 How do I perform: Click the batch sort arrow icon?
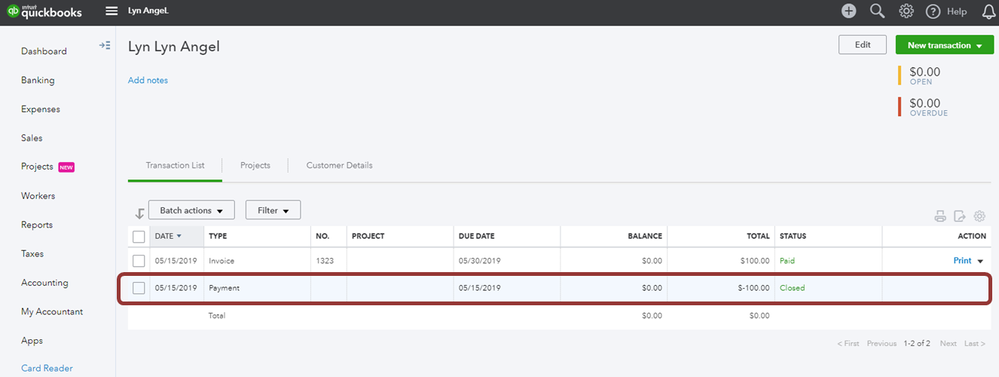(x=140, y=213)
